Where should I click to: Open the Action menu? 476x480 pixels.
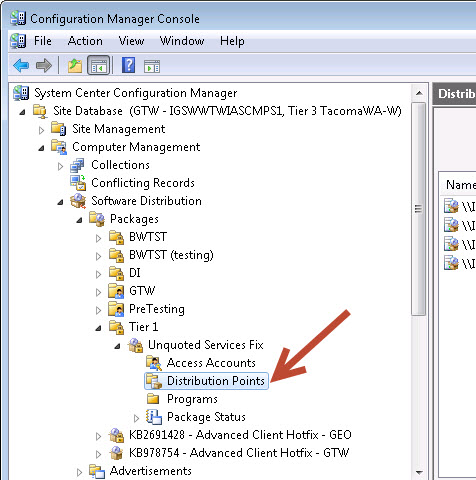tap(85, 41)
